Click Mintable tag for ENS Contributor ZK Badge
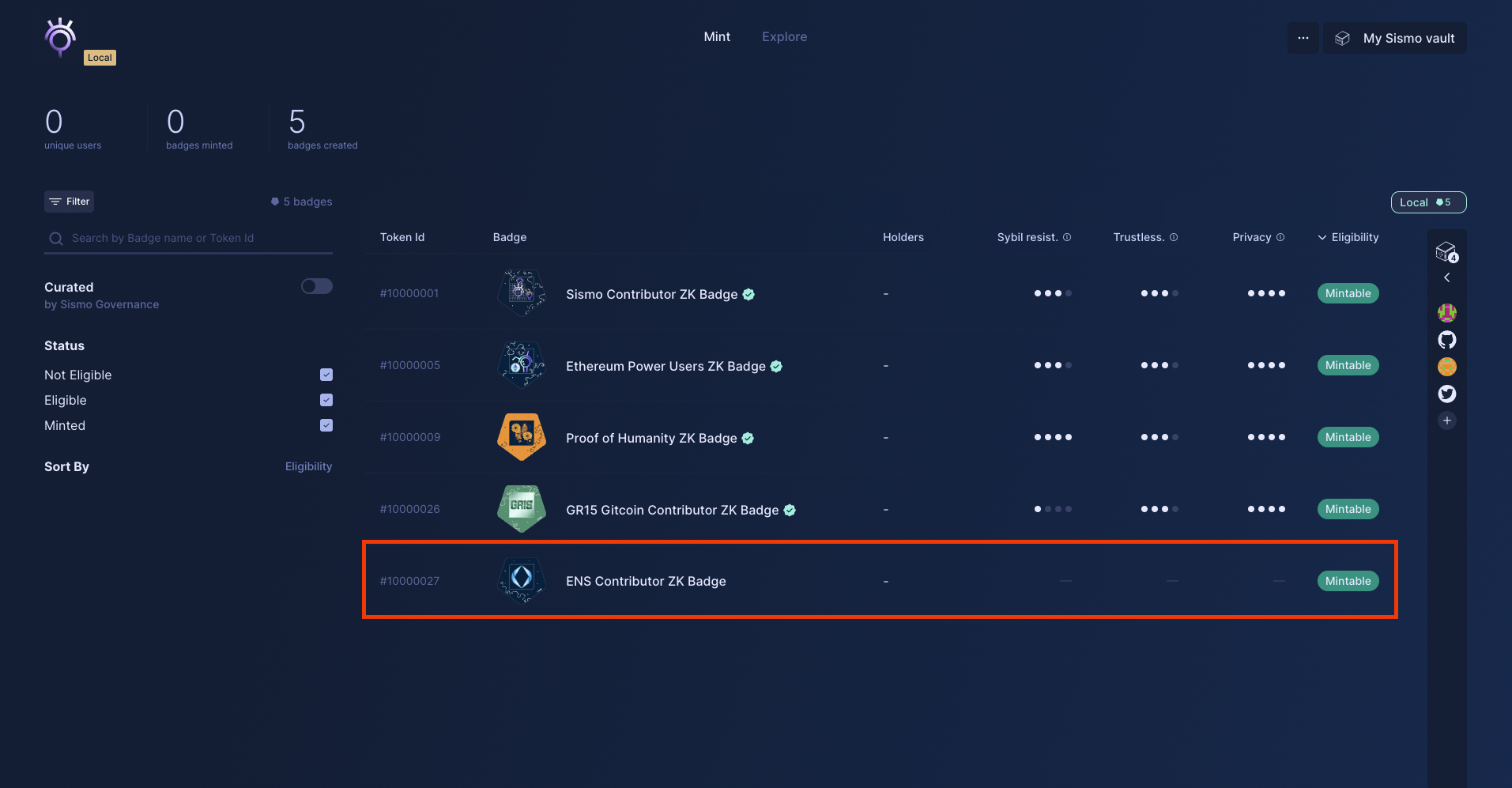Image resolution: width=1512 pixels, height=788 pixels. [x=1348, y=581]
